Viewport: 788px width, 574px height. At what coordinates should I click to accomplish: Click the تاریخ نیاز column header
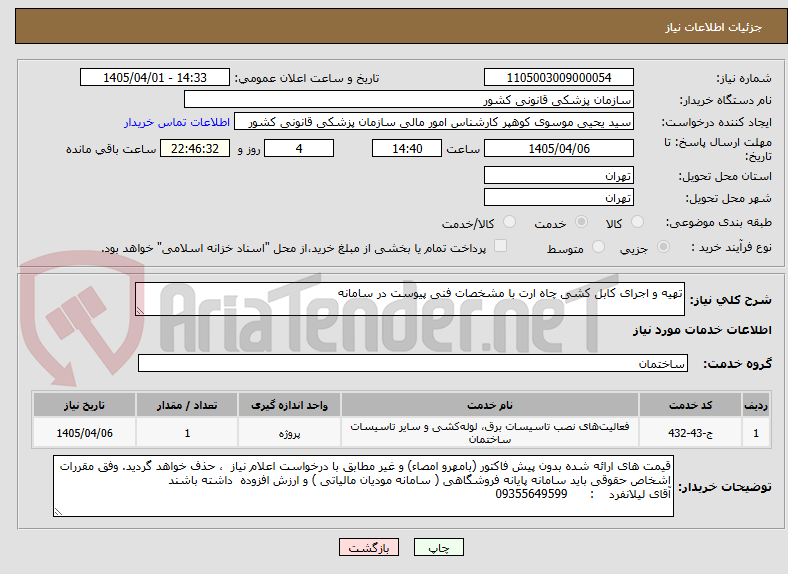(x=84, y=405)
